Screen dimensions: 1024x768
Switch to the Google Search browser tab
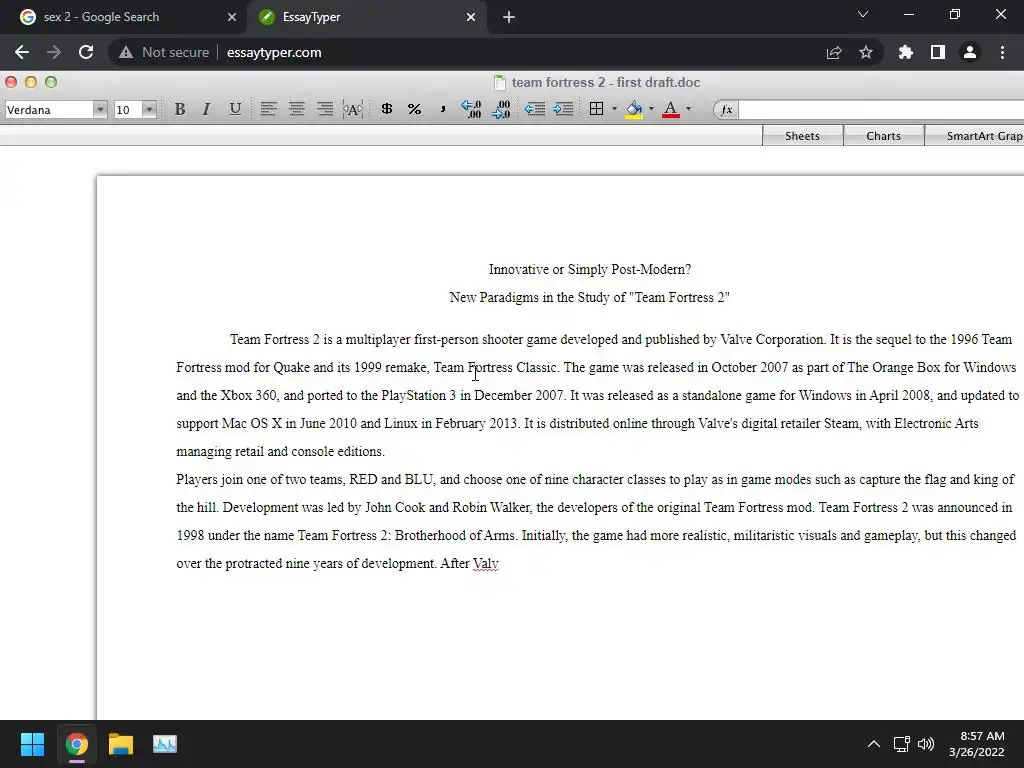[x=123, y=17]
